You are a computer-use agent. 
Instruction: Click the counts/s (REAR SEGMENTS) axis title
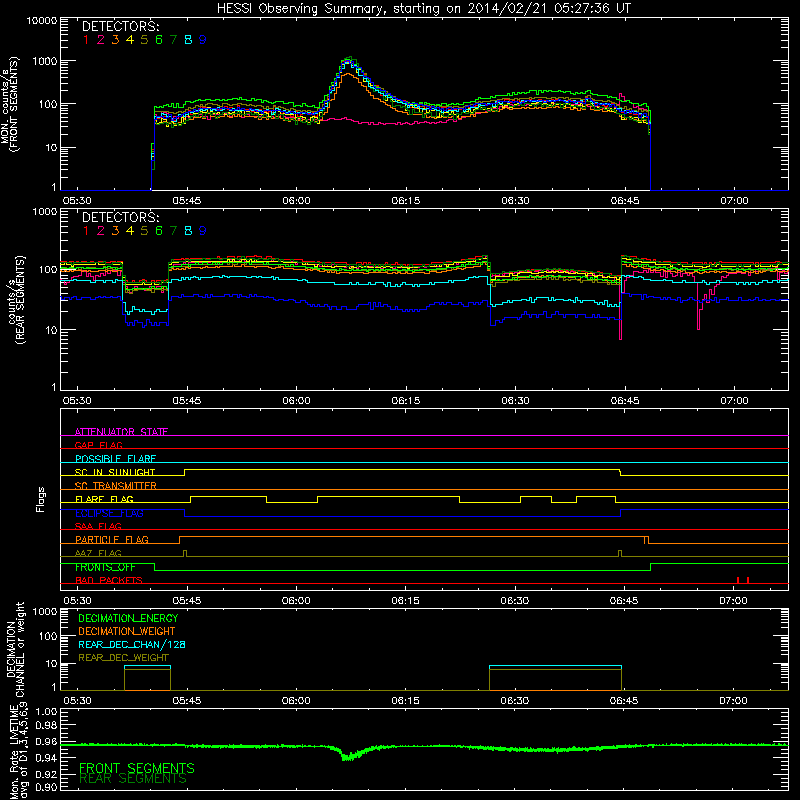pos(16,300)
